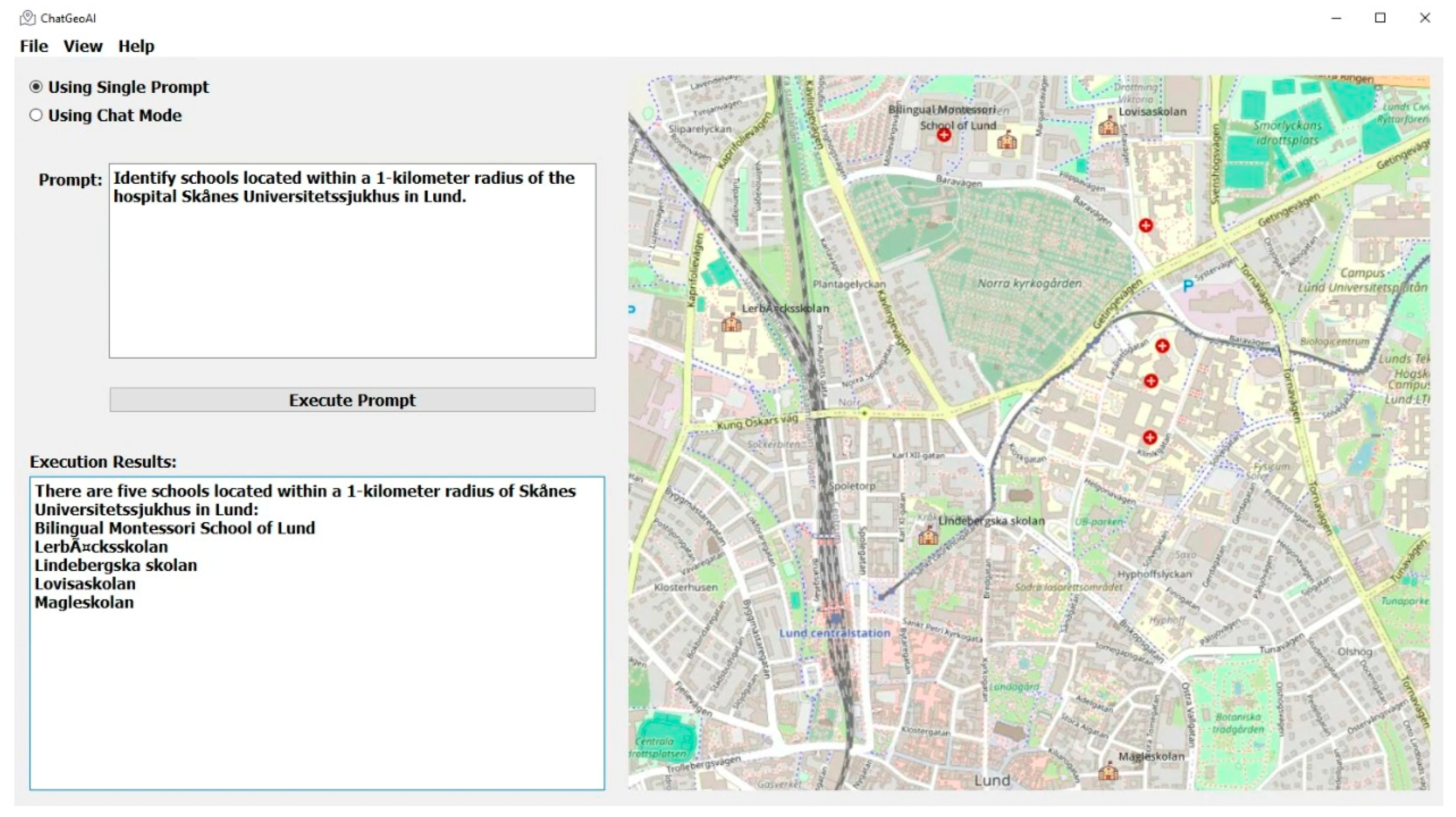Select Using Single Prompt radio button
Screen dimensions: 1456x817
pos(36,87)
